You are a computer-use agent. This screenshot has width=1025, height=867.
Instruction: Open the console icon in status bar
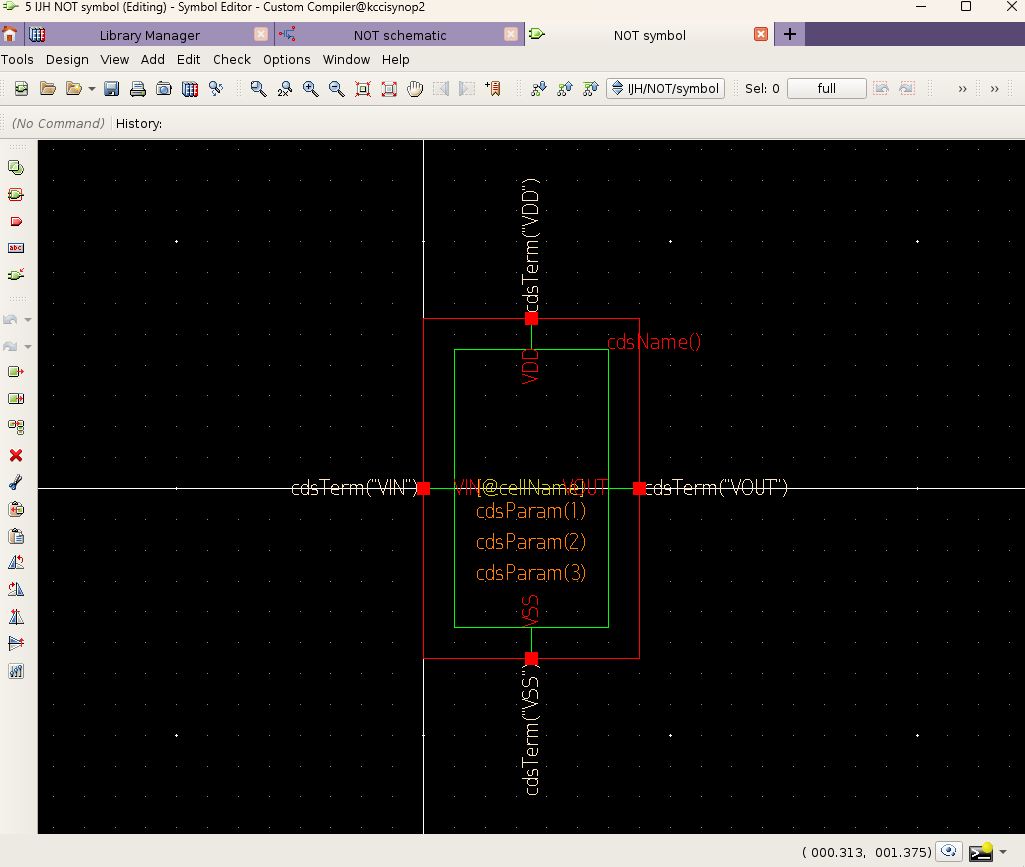[981, 851]
